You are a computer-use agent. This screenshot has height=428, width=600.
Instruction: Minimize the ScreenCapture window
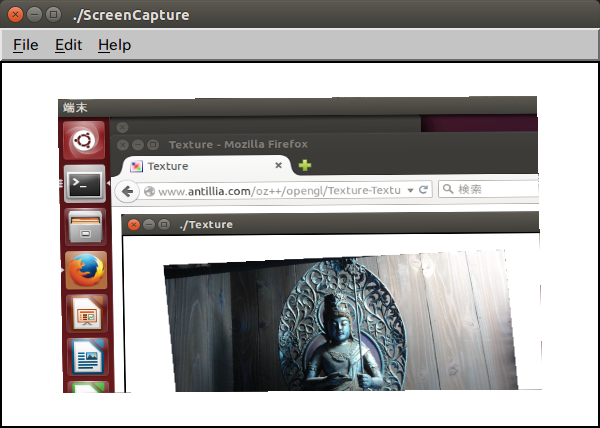click(34, 15)
